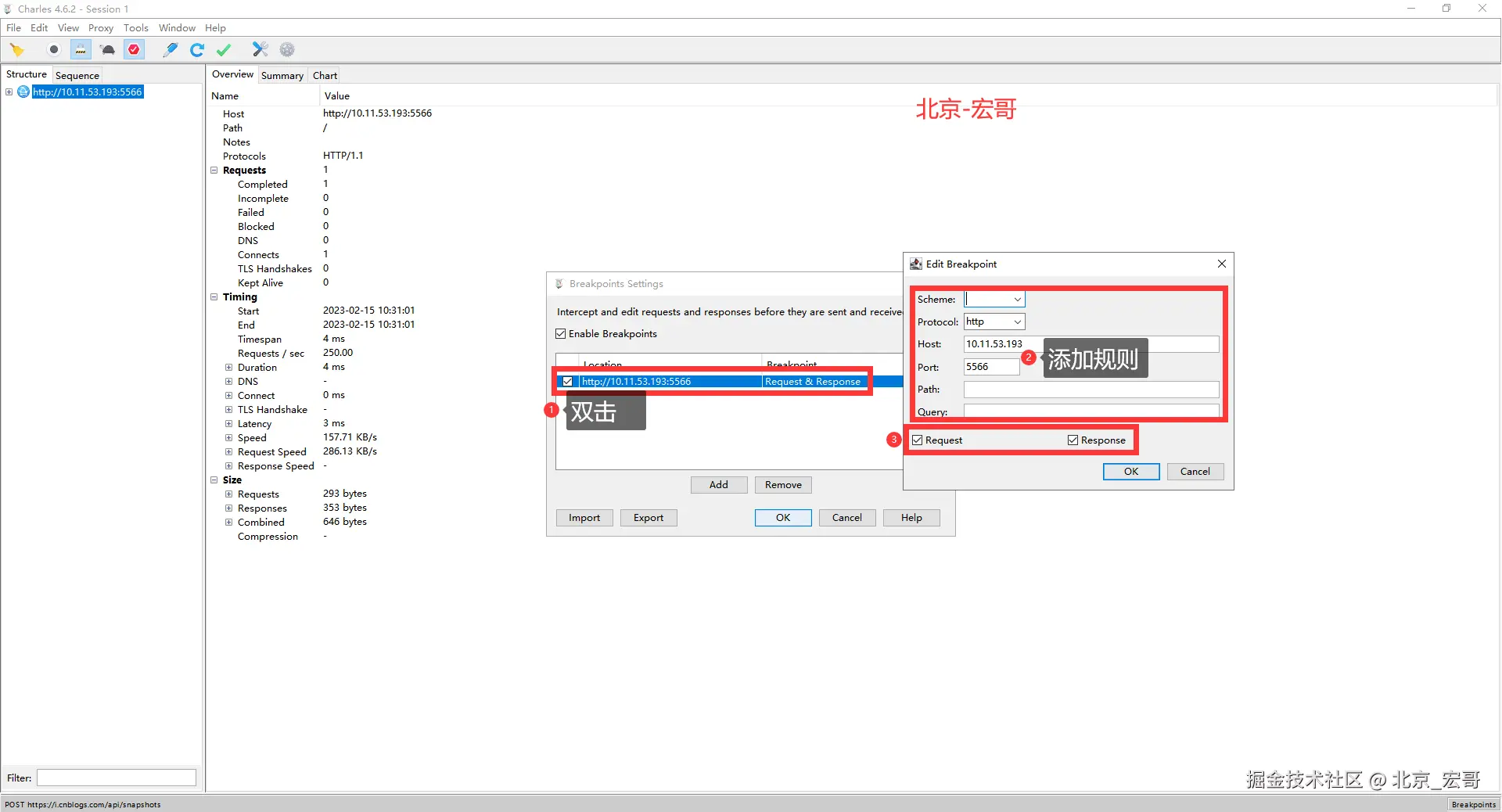Collapse the Requests section in Overview
Image resolution: width=1502 pixels, height=812 pixels.
pos(214,171)
